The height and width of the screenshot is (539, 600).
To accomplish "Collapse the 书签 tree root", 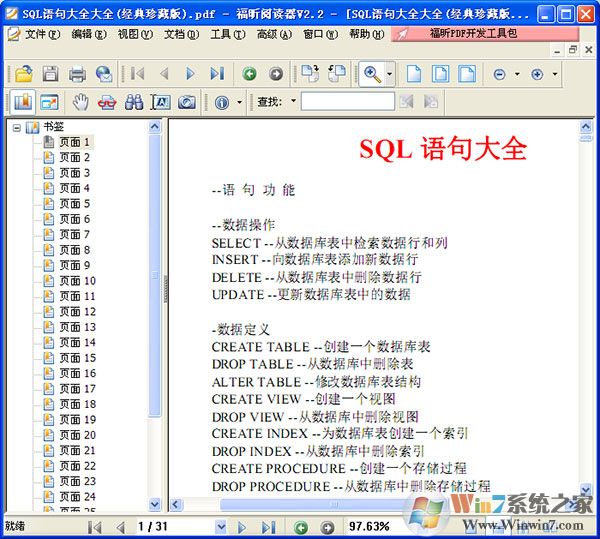I will click(16, 127).
